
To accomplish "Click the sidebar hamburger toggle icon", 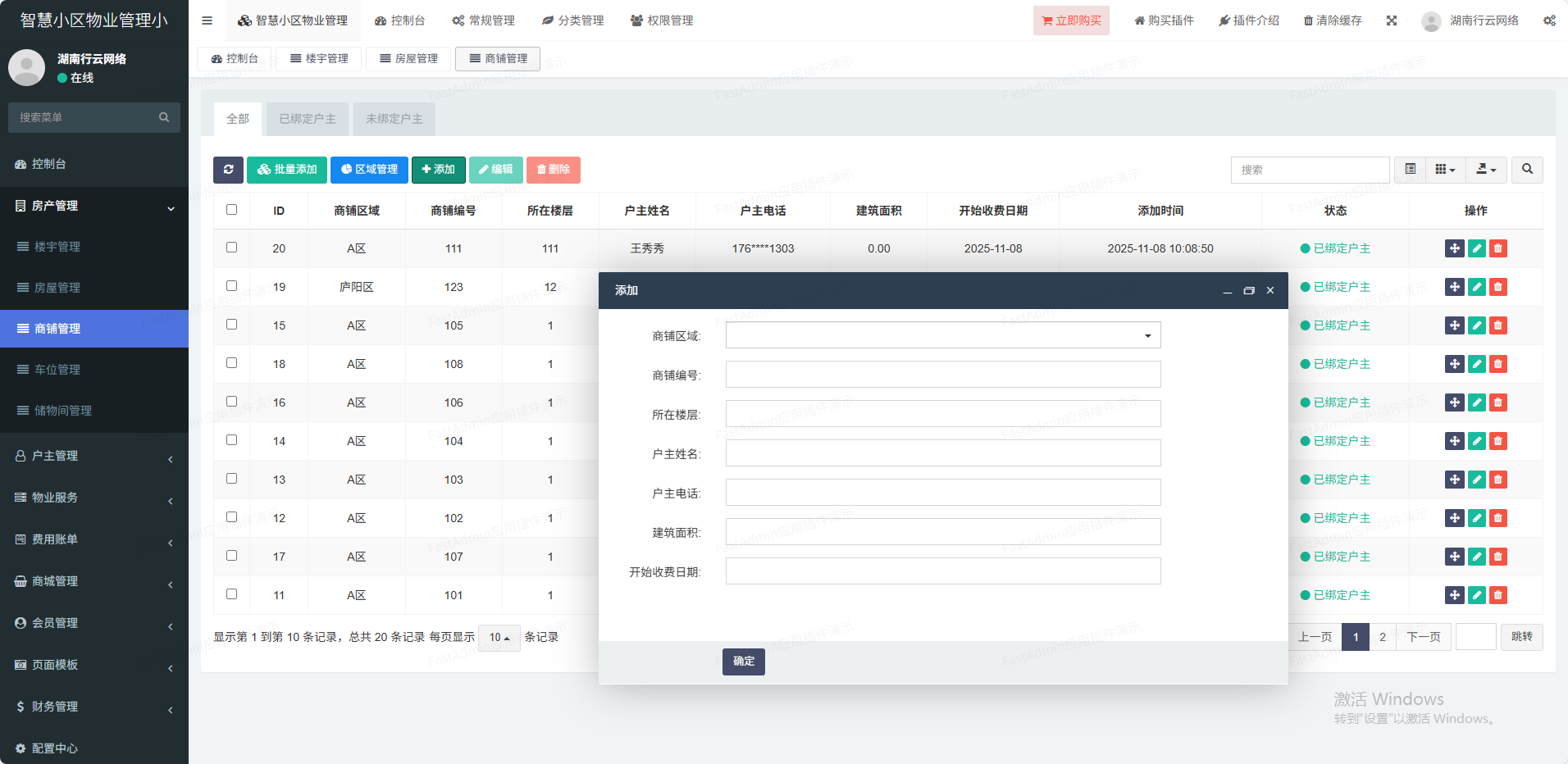I will pos(207,20).
